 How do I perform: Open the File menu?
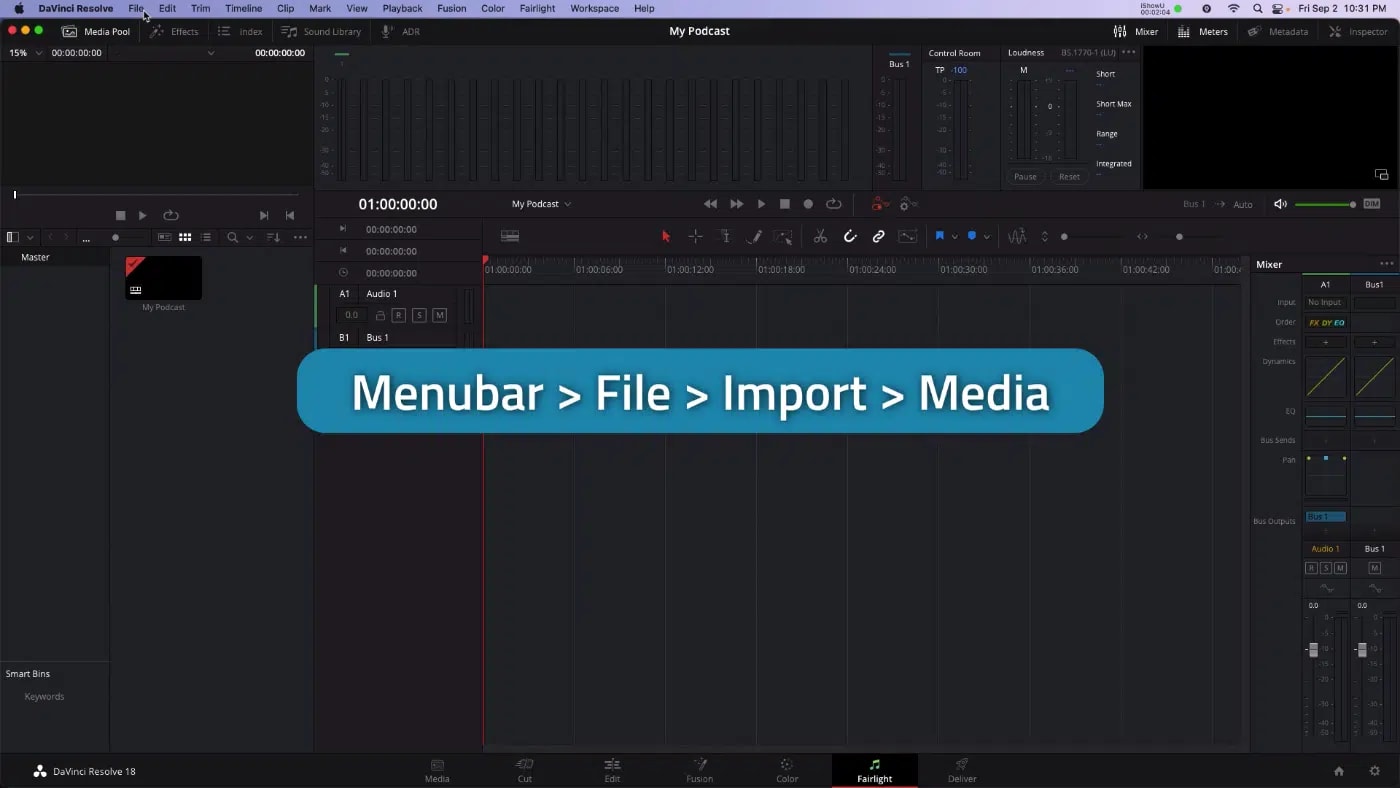tap(135, 8)
